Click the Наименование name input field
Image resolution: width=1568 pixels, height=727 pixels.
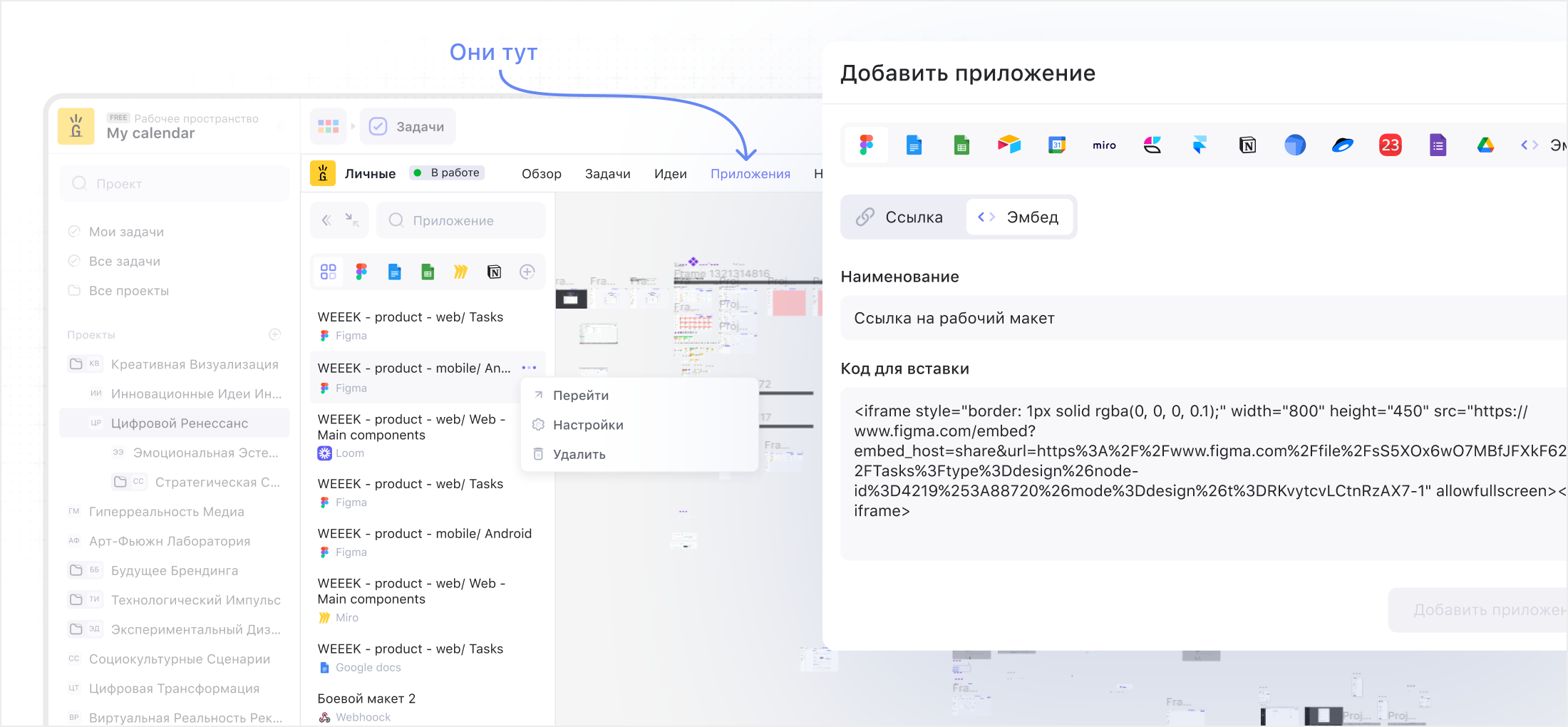coord(1204,318)
